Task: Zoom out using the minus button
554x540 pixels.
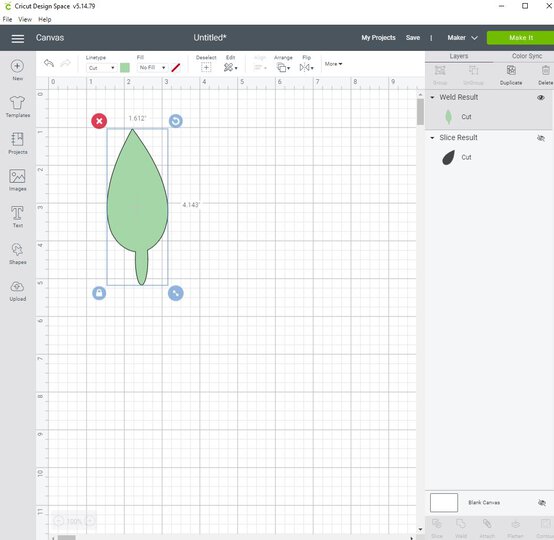Action: click(59, 521)
